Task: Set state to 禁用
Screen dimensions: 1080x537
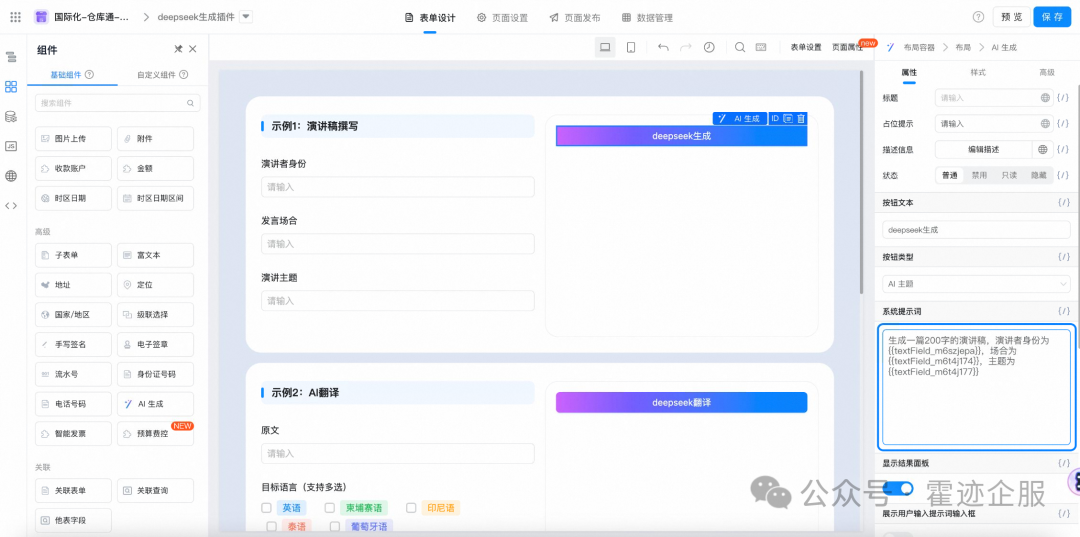Action: pos(979,176)
